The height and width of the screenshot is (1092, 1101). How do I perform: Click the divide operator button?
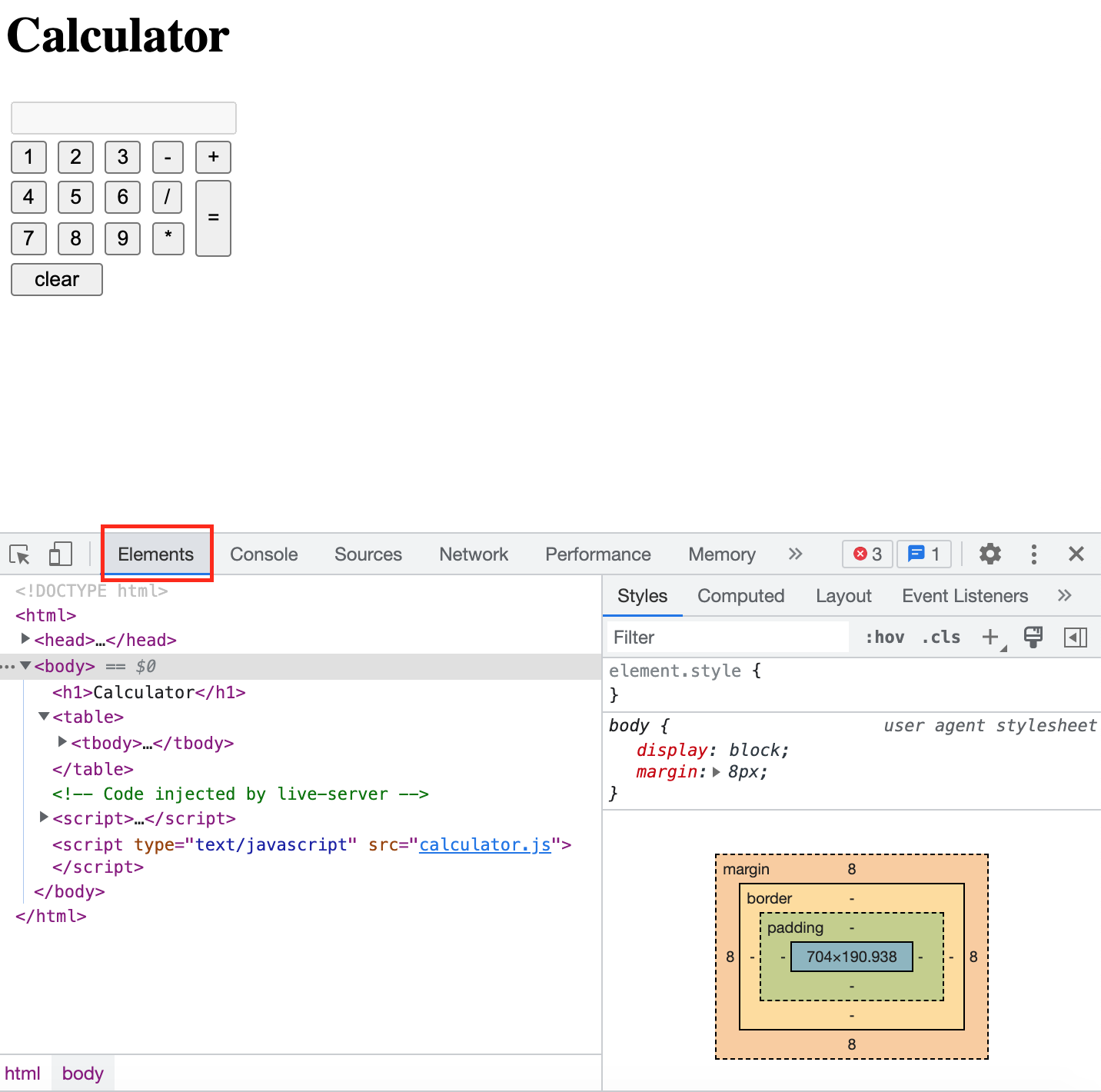[167, 197]
